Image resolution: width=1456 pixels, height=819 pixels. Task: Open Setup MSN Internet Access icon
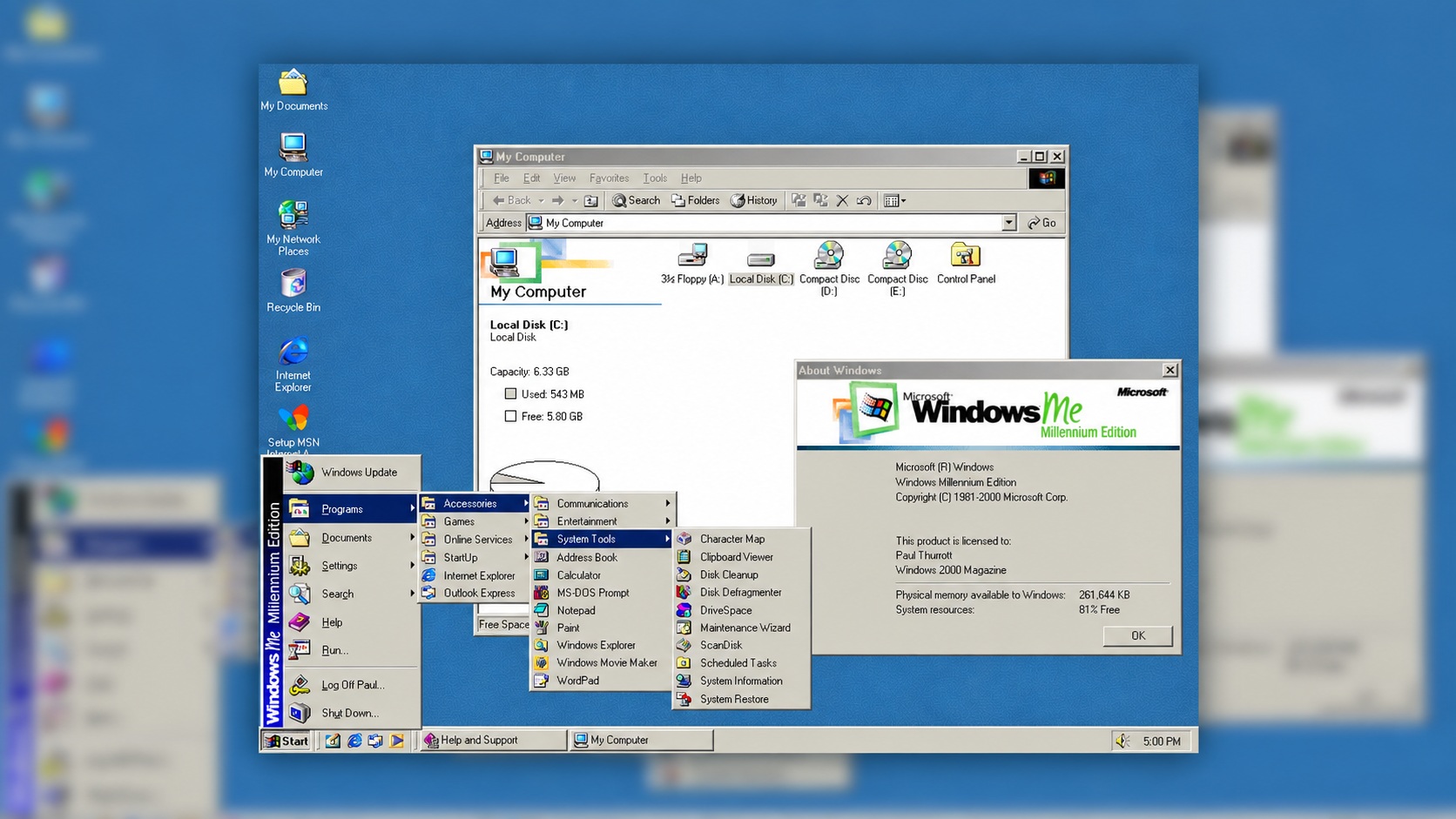pyautogui.click(x=293, y=429)
